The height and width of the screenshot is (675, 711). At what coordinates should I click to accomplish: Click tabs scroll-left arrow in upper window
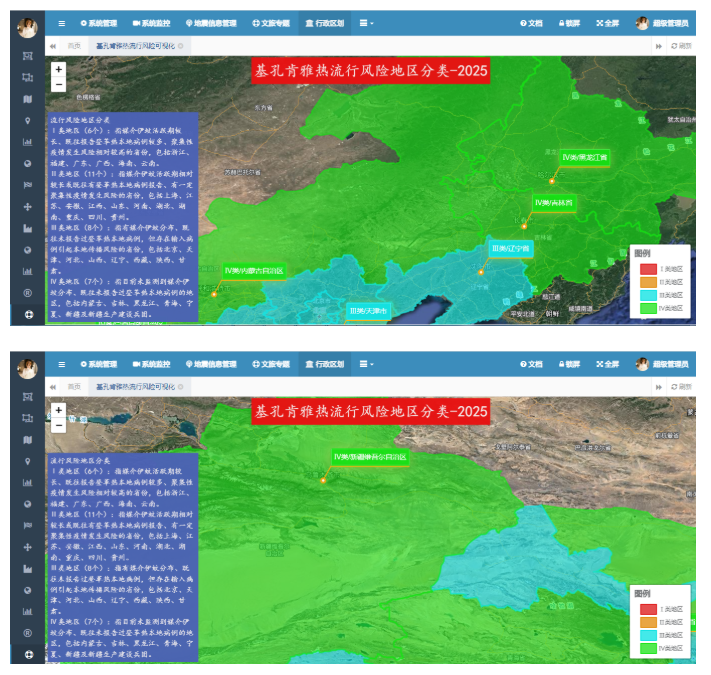[53, 46]
